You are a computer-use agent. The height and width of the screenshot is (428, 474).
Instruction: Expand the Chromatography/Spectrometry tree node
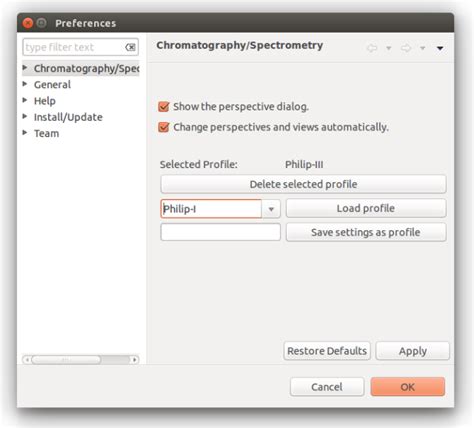coord(25,68)
